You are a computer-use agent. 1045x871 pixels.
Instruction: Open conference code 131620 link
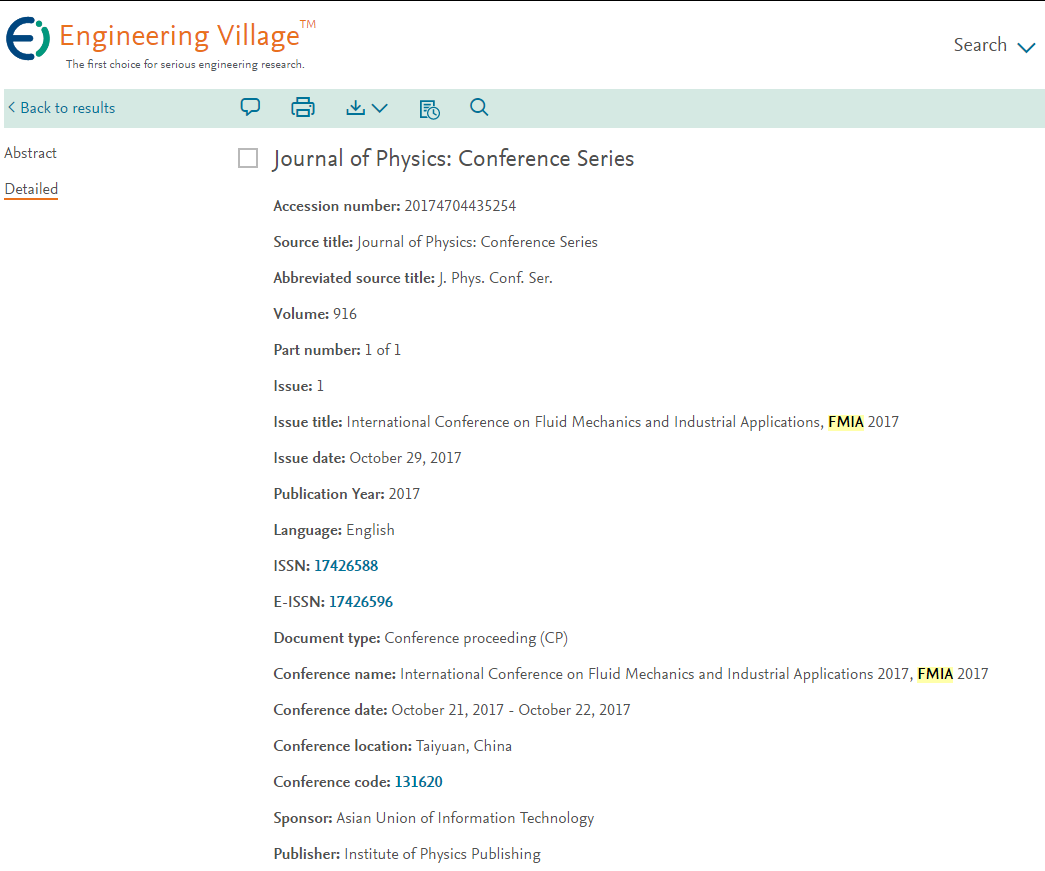418,782
